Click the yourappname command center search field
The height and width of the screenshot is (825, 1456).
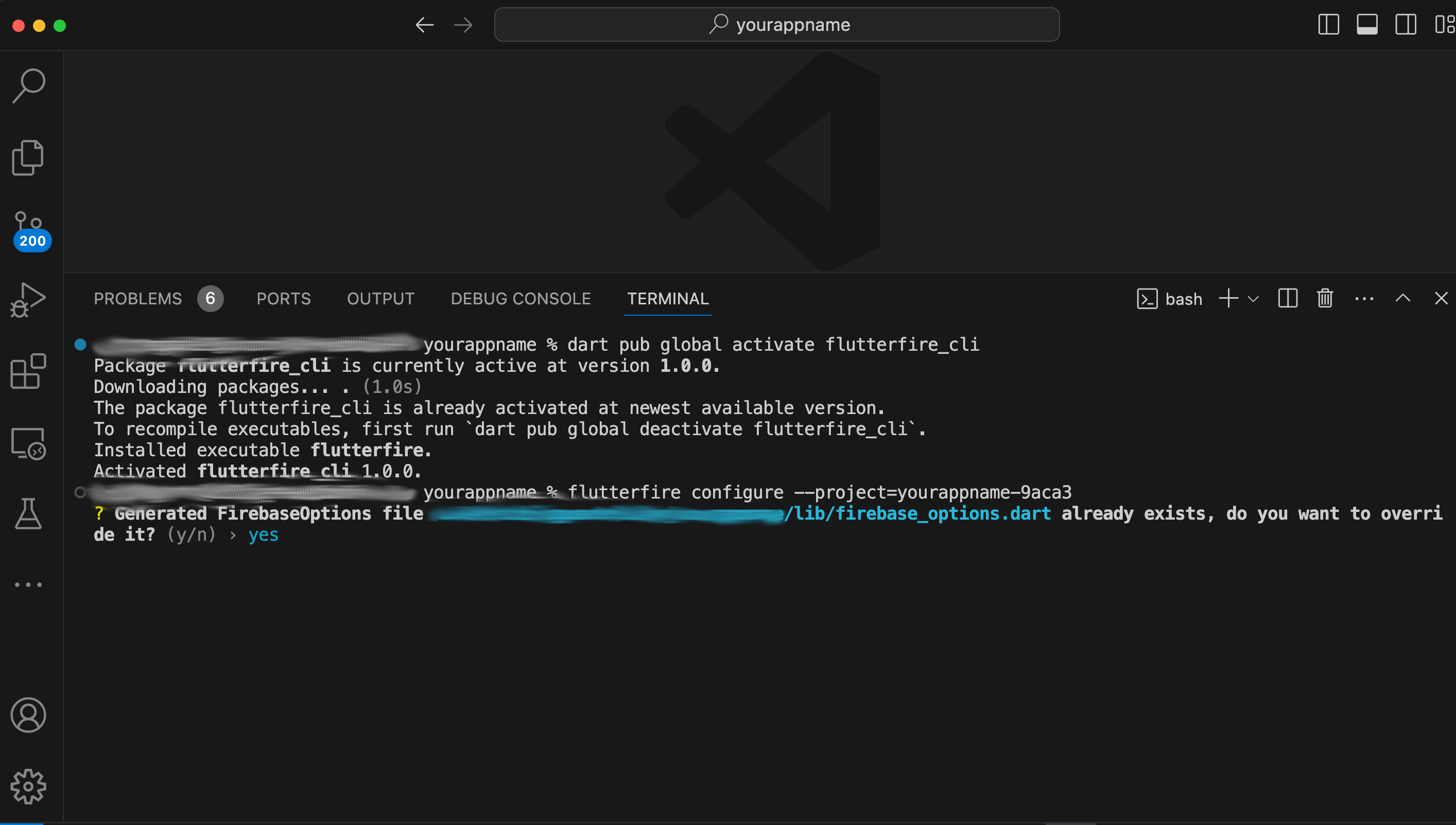(776, 25)
